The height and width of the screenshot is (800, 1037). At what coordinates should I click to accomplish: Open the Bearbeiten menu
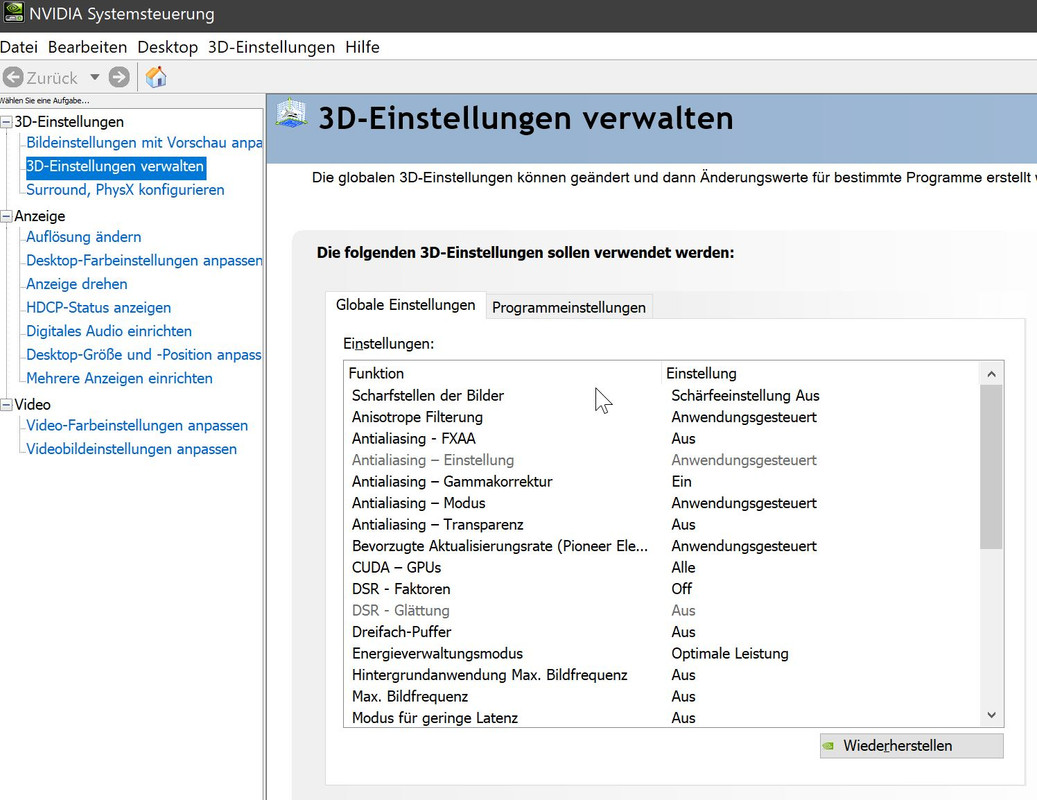point(87,47)
